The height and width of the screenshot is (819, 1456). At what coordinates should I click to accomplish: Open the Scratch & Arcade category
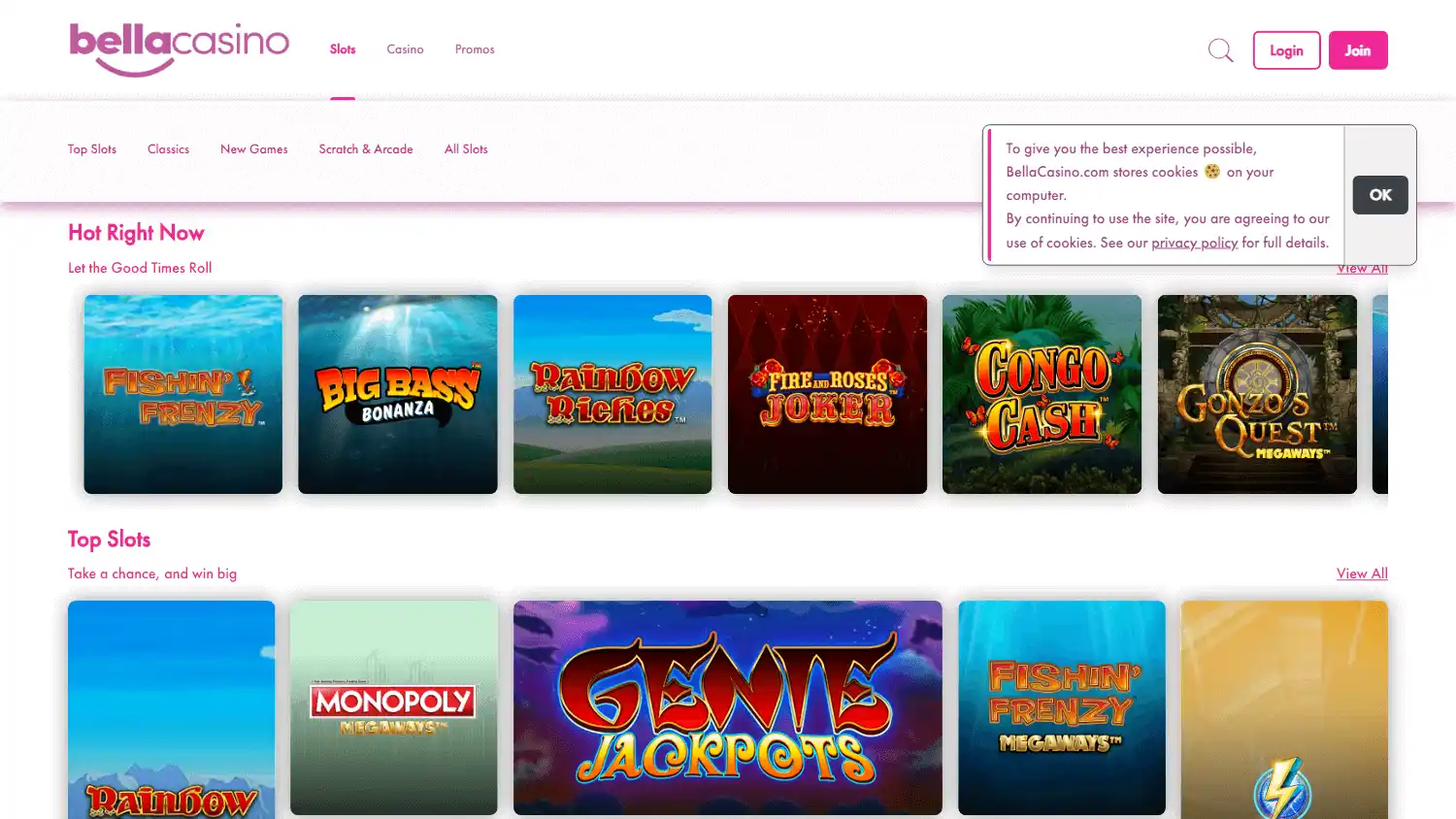click(366, 149)
